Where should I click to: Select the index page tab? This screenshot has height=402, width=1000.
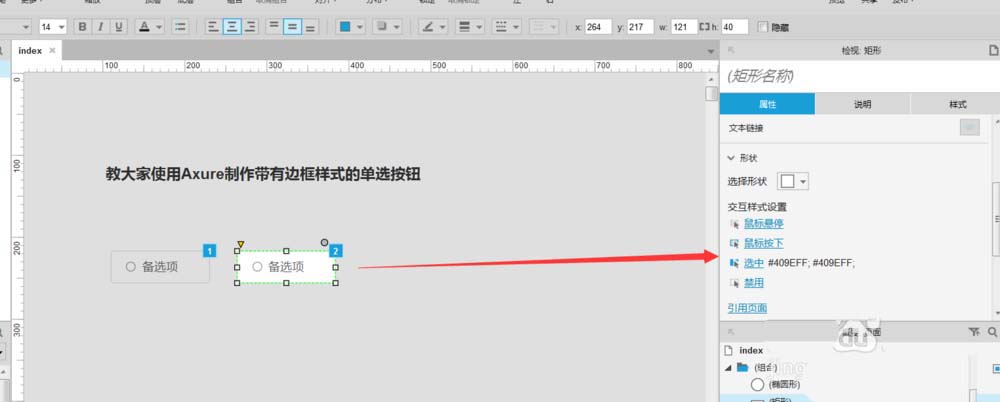[36, 50]
